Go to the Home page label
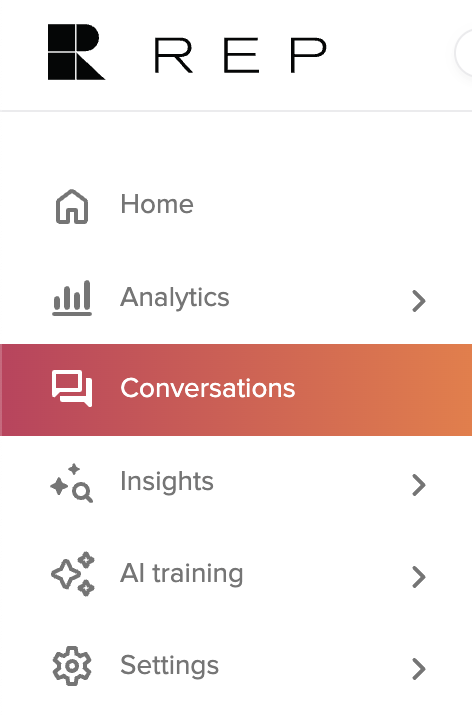The height and width of the screenshot is (716, 472). [157, 204]
